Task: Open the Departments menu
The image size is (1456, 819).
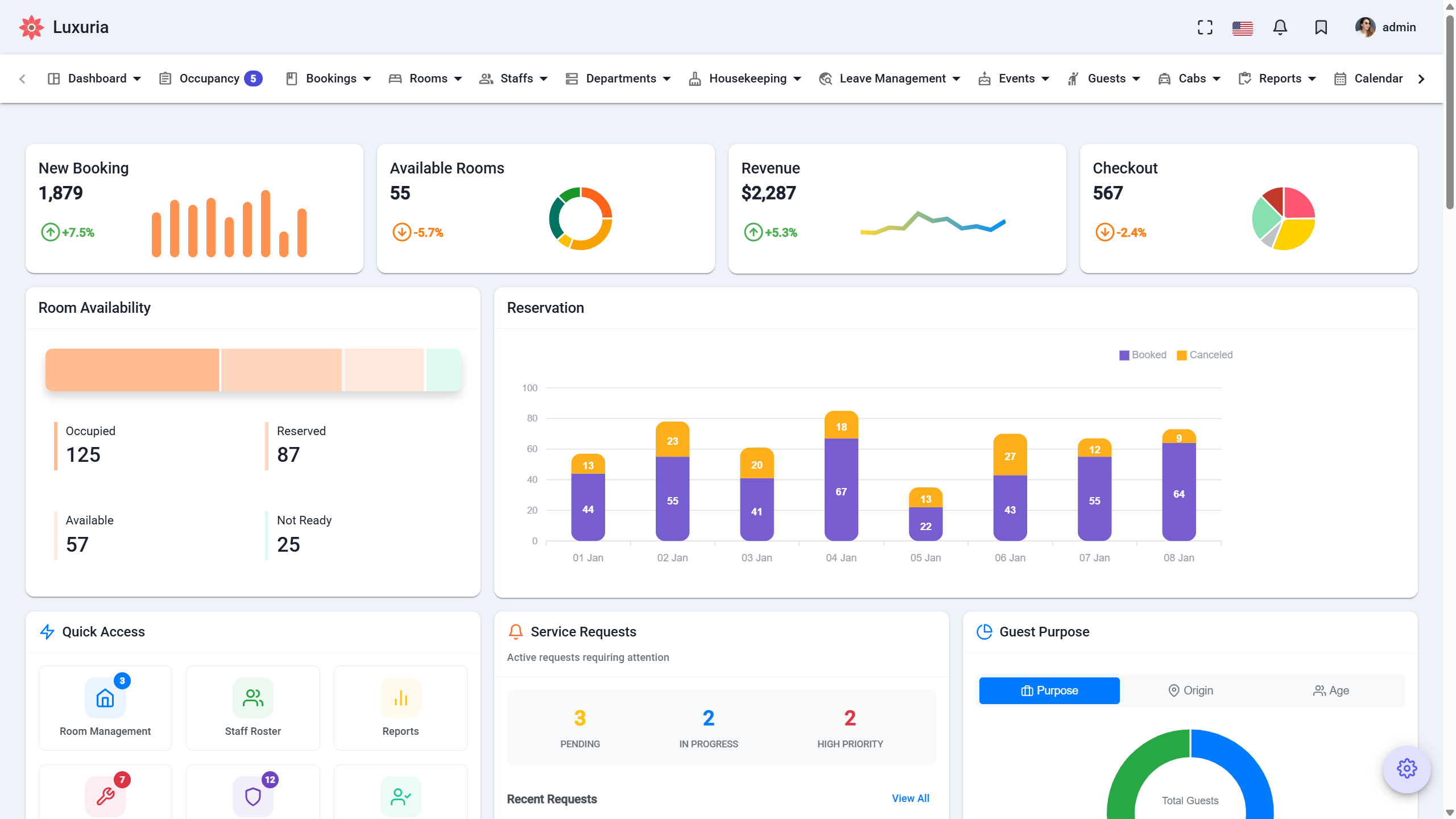Action: coord(618,78)
